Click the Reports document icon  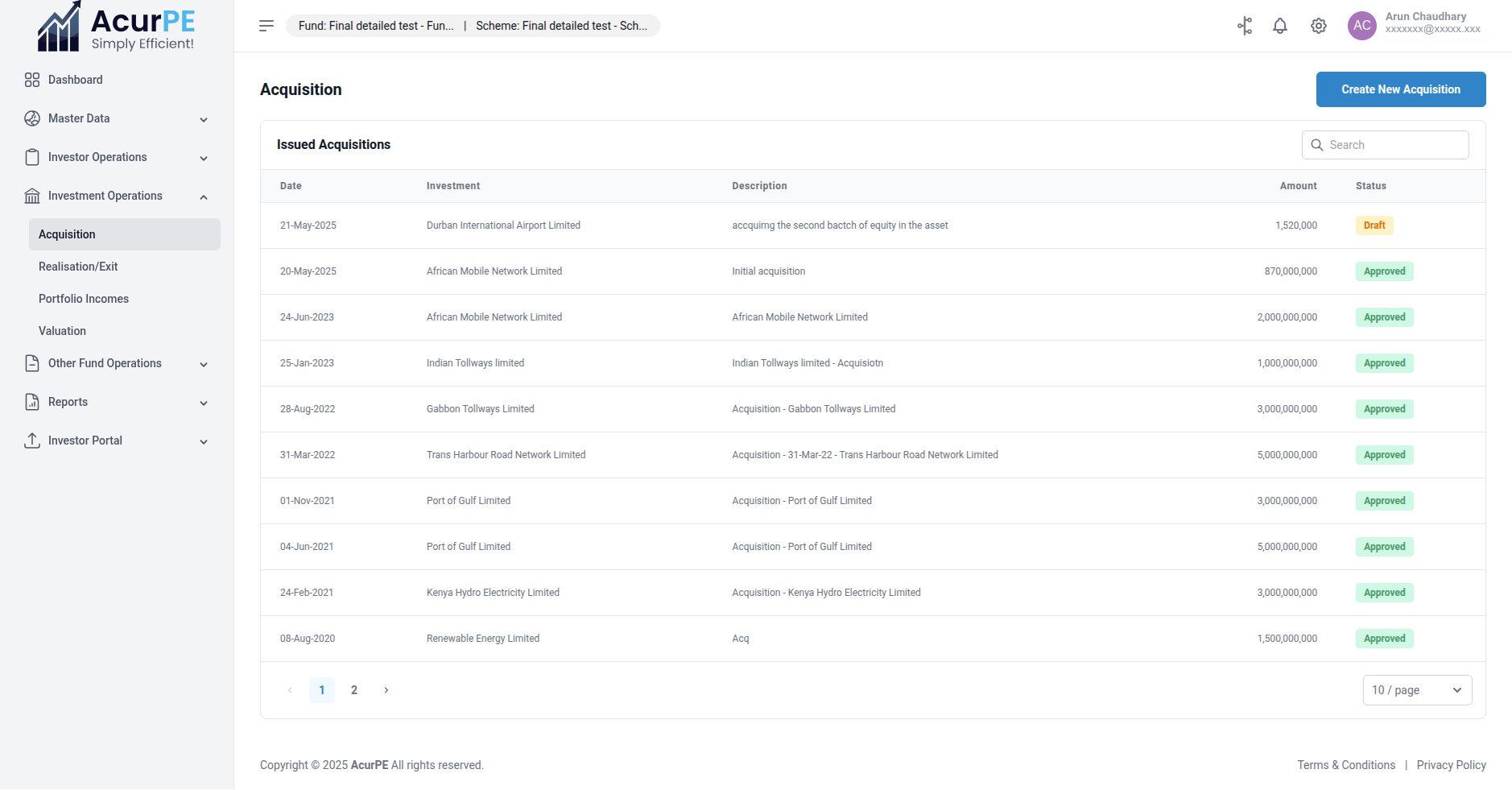[x=32, y=402]
